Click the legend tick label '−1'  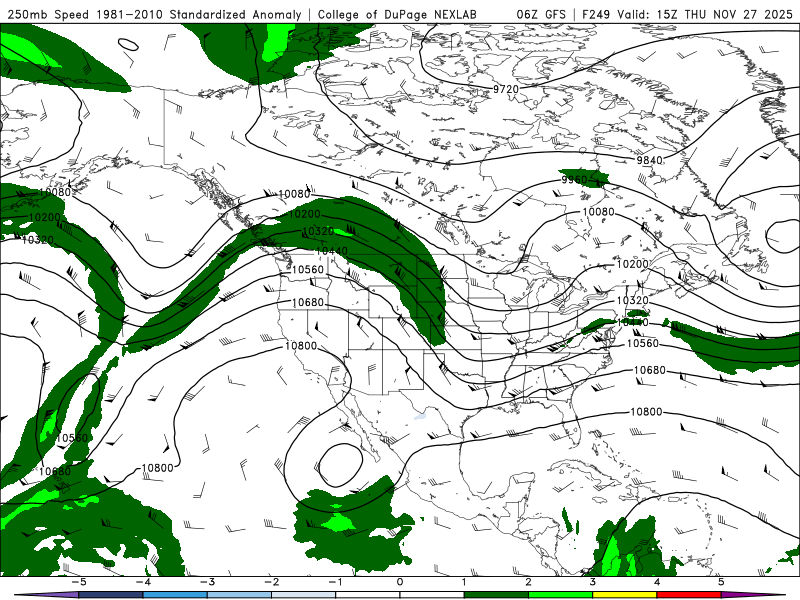click(335, 582)
